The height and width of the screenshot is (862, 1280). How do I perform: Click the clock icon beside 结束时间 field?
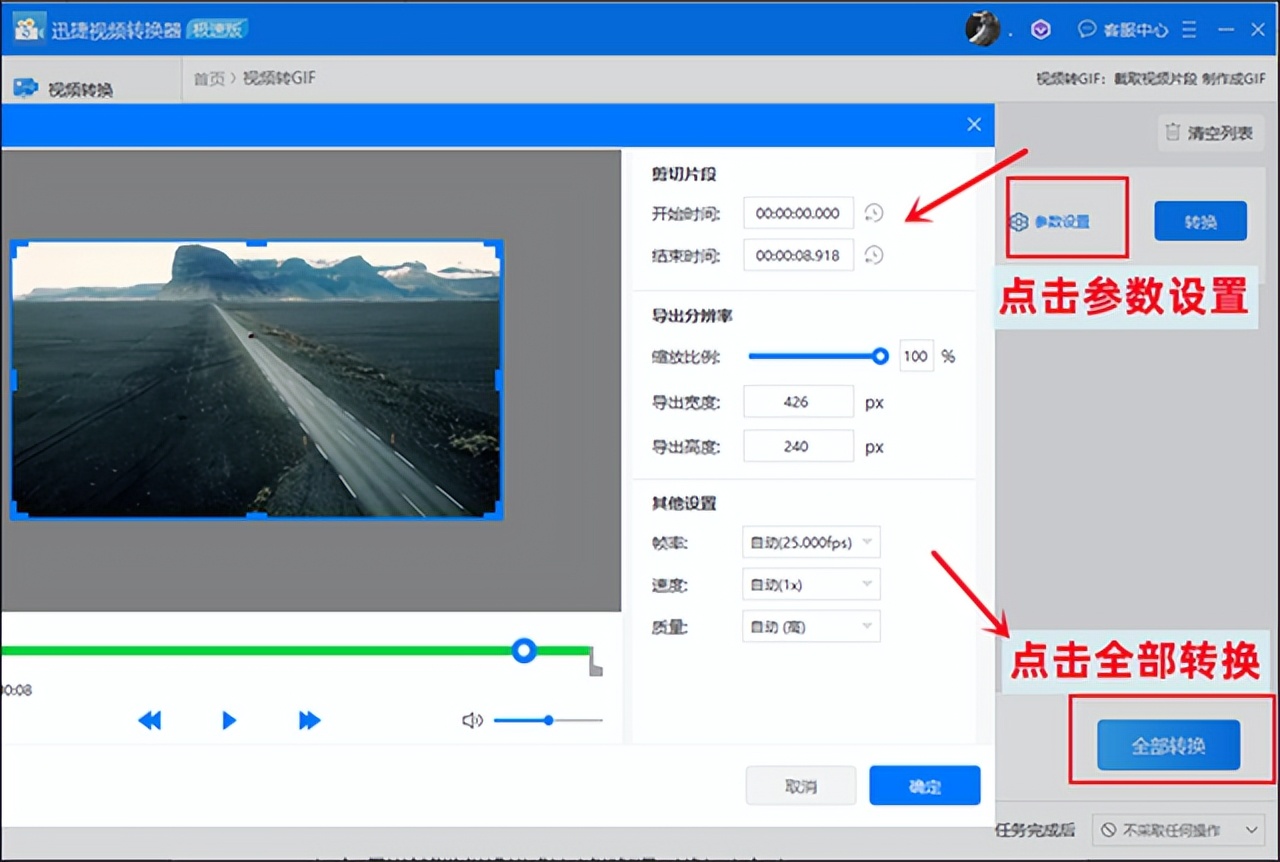(873, 255)
